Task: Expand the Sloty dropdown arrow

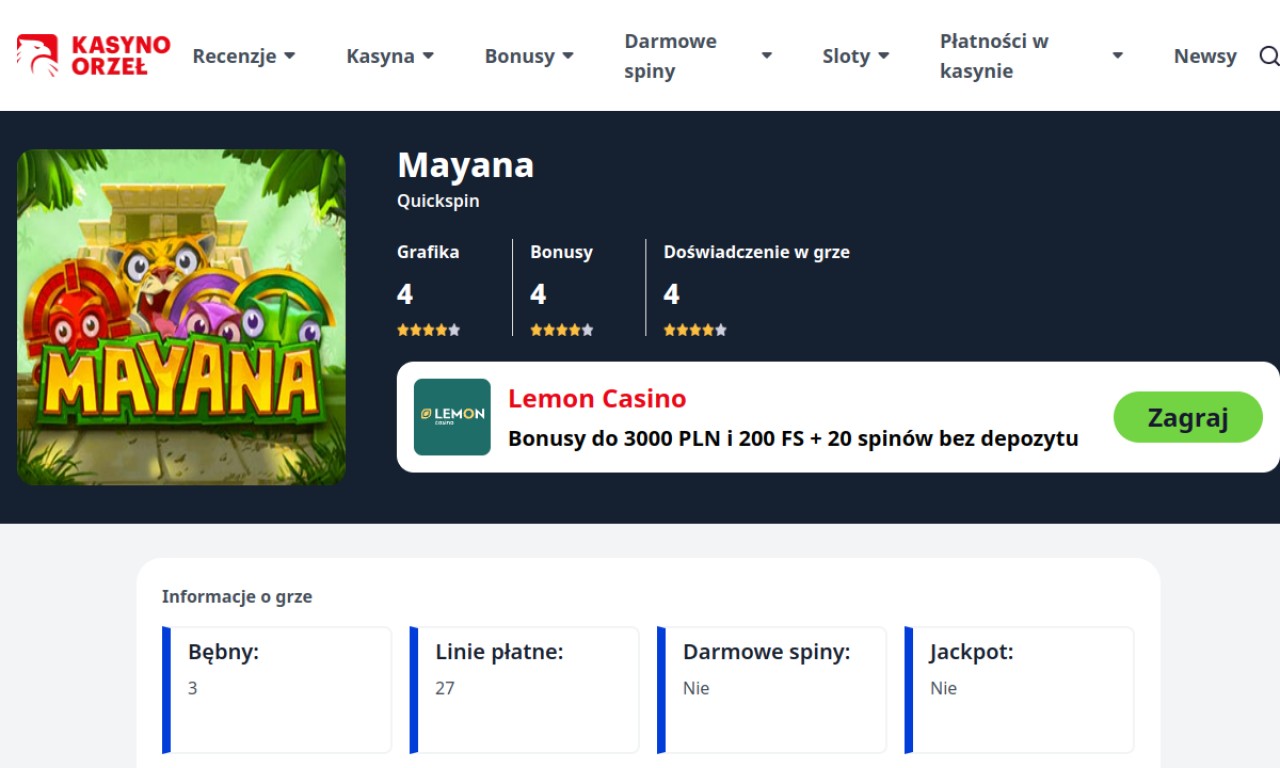Action: pyautogui.click(x=883, y=56)
